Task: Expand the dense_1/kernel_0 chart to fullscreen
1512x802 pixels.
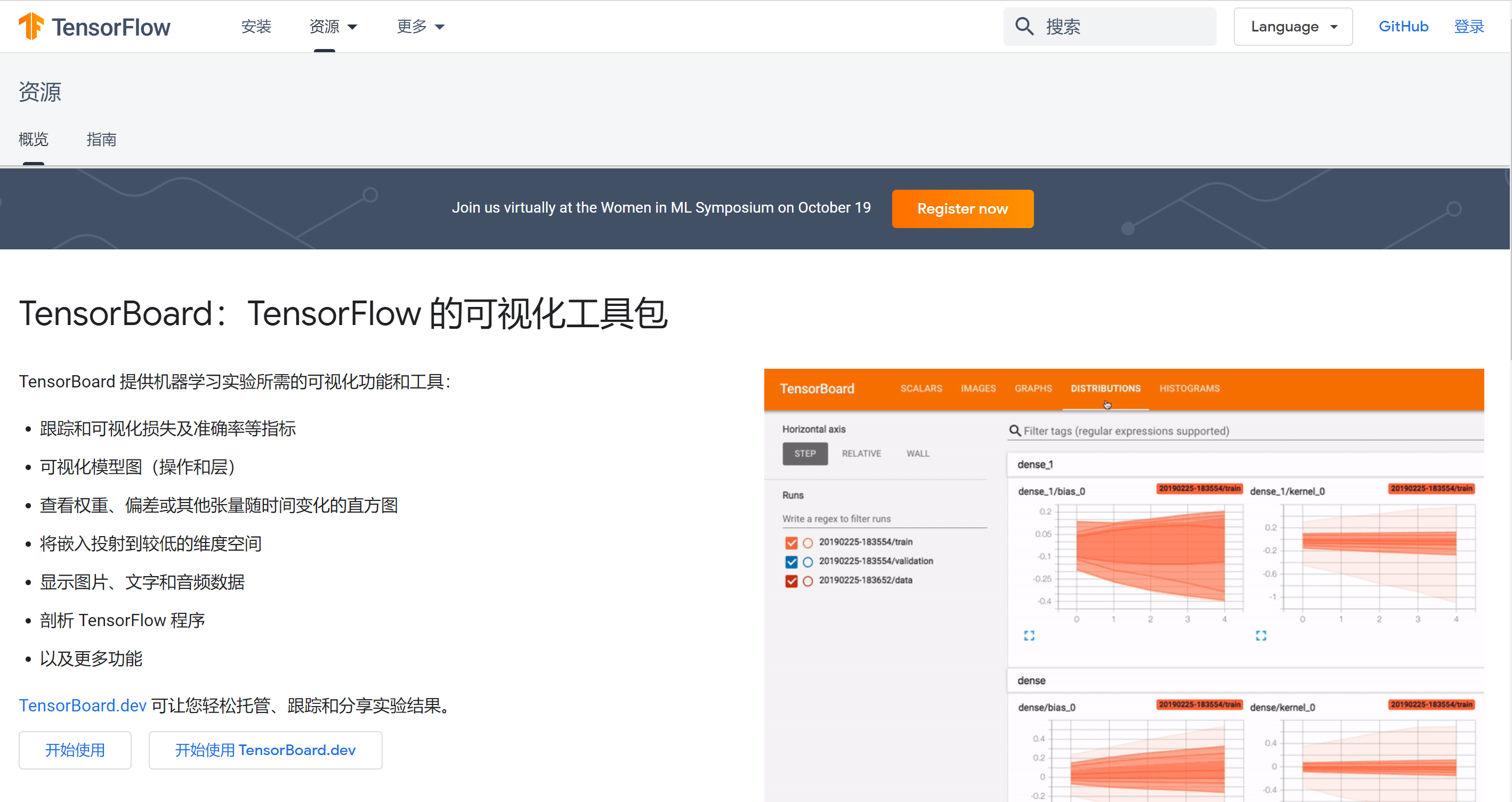Action: (1261, 635)
